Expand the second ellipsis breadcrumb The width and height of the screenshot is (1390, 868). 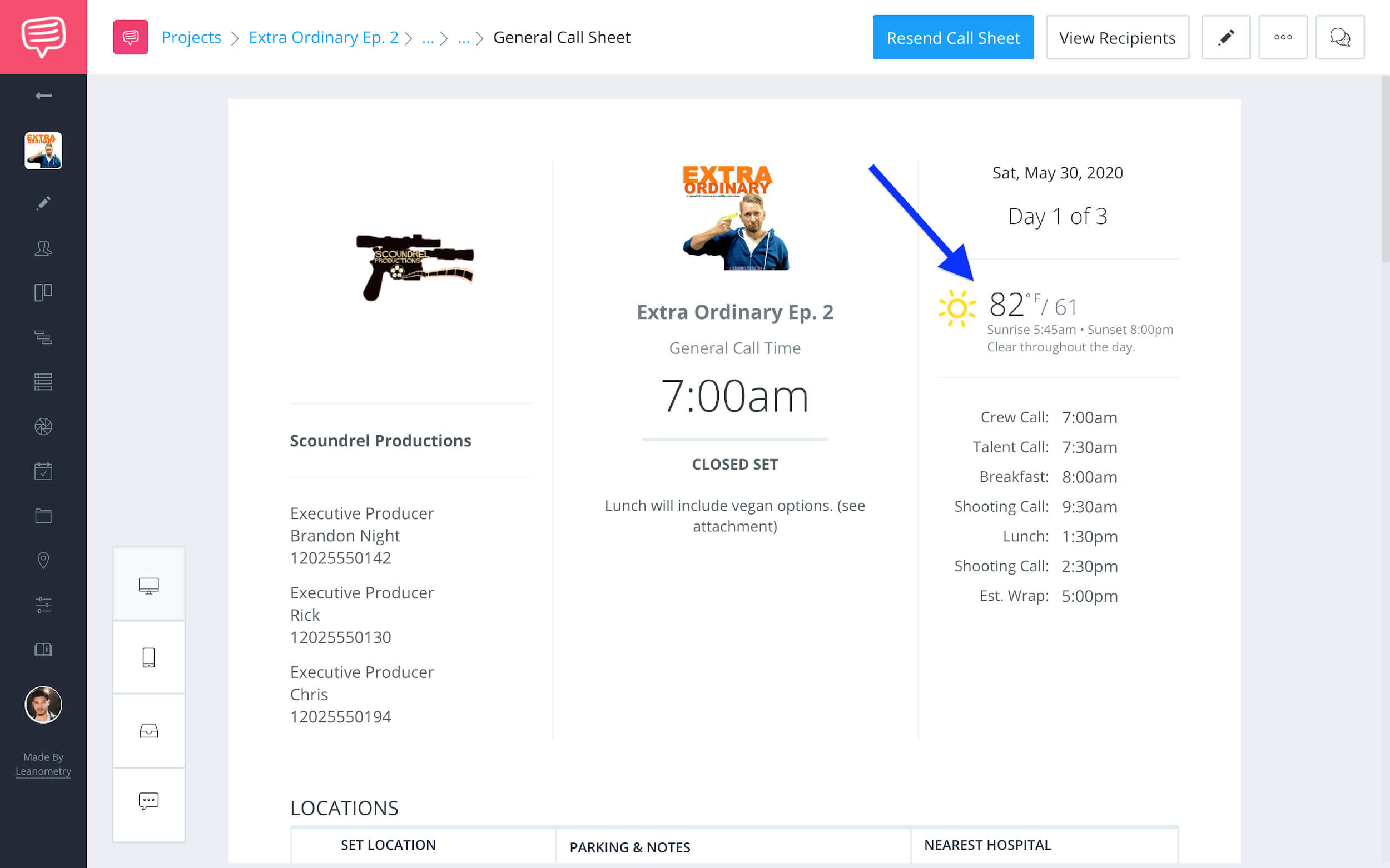[464, 38]
